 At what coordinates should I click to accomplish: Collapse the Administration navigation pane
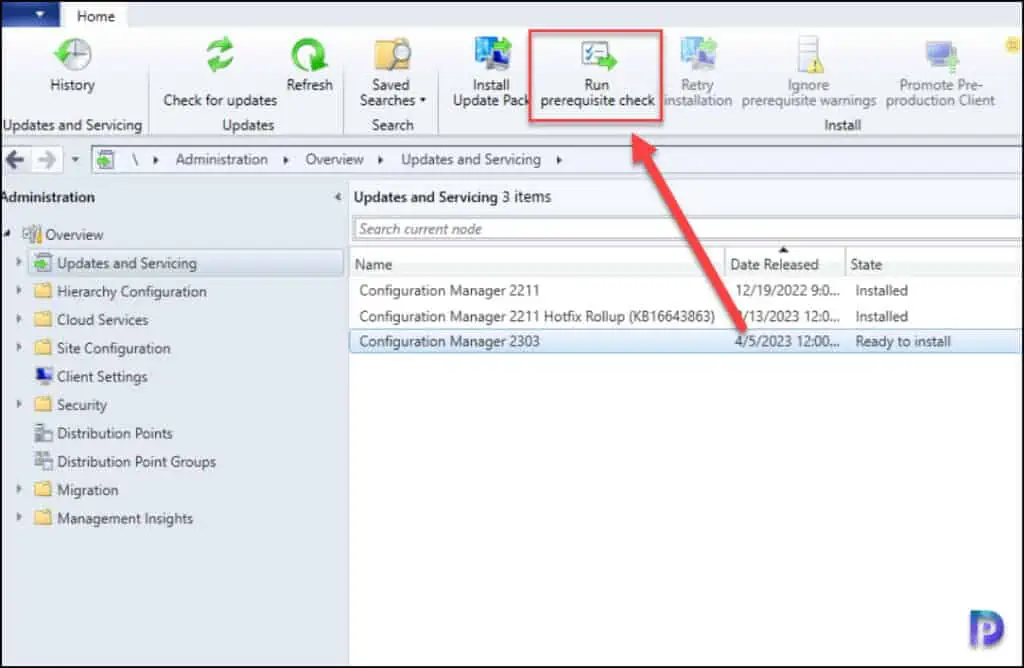[338, 197]
